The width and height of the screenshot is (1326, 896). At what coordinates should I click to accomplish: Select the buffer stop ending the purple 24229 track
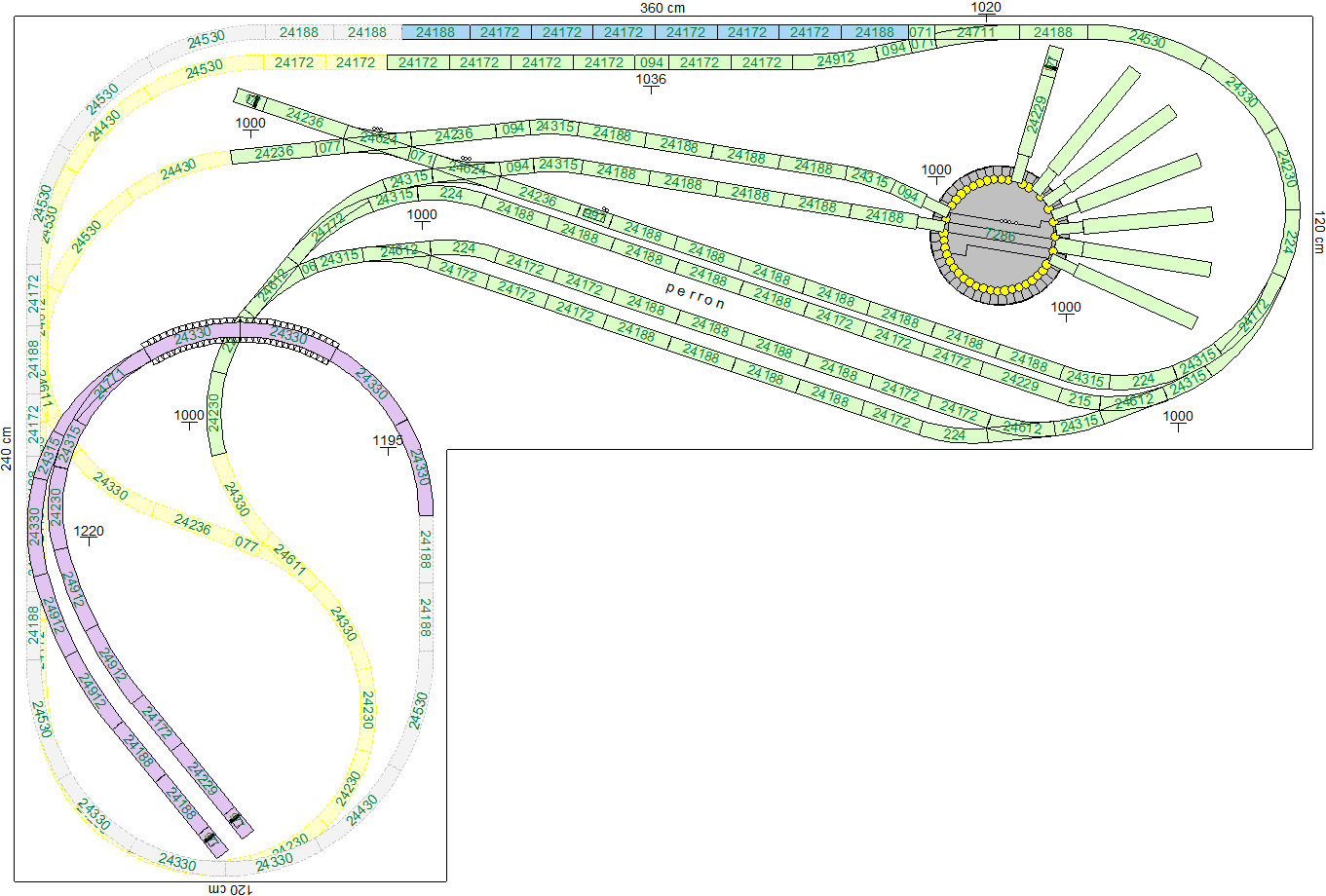coord(236,822)
